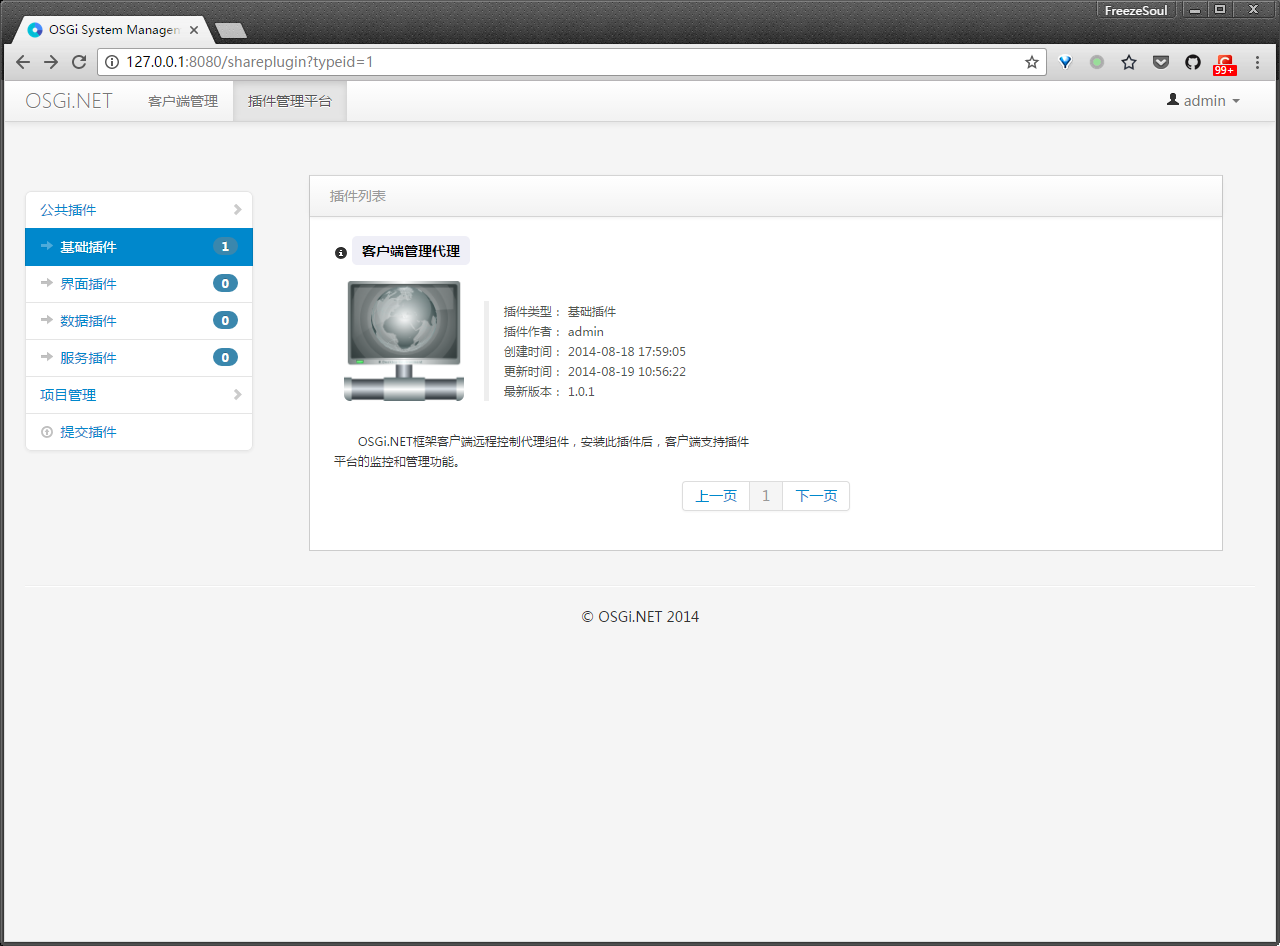Open the red 99+ badge extension icon
This screenshot has width=1280, height=946.
pos(1224,64)
